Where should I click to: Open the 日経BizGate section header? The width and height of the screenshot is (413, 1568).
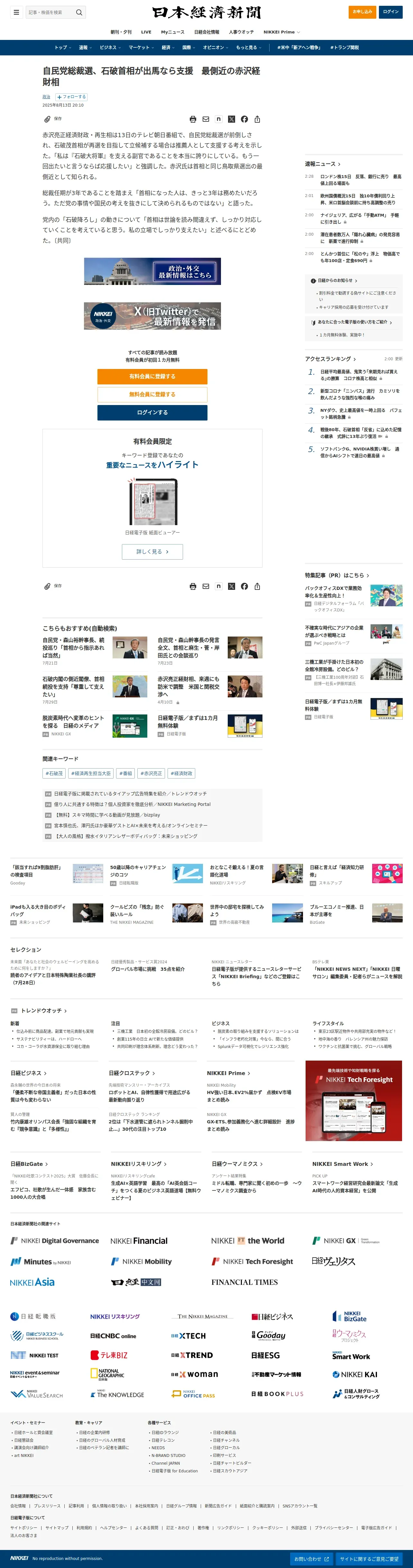point(29,1164)
